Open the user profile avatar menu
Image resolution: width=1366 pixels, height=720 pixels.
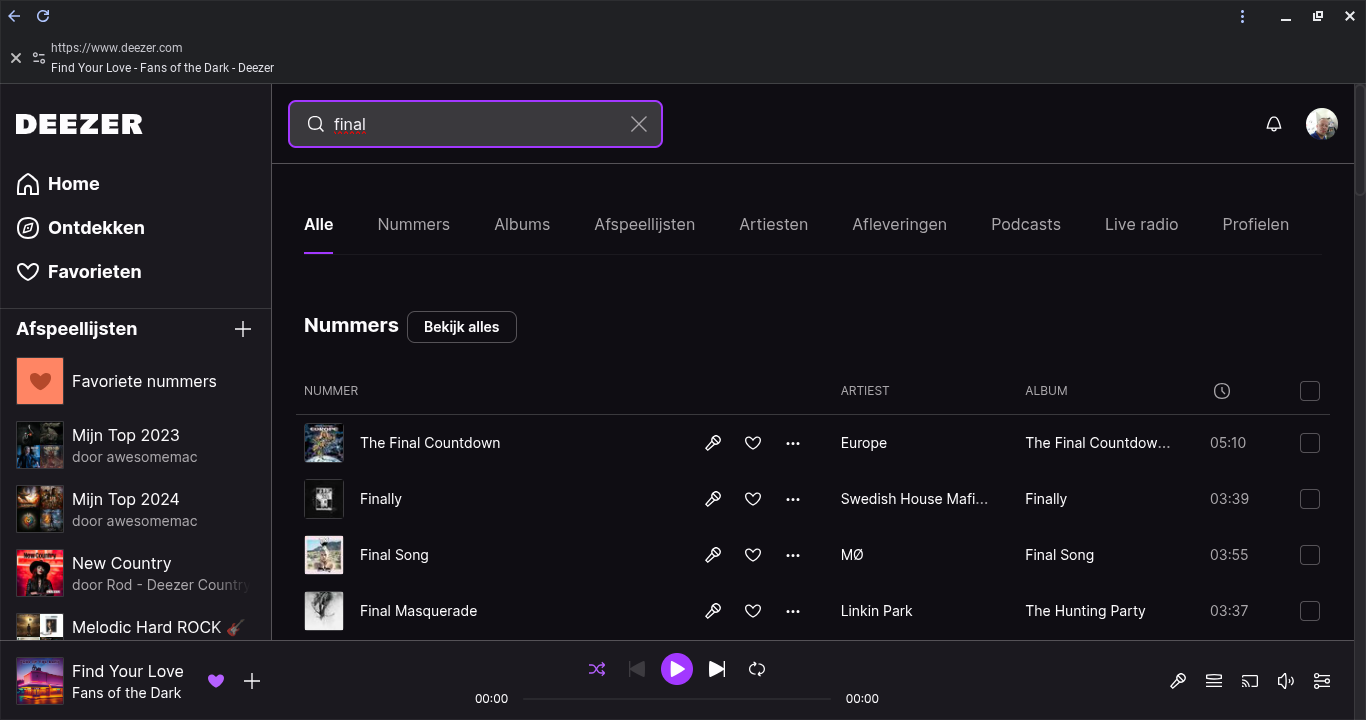coord(1322,124)
